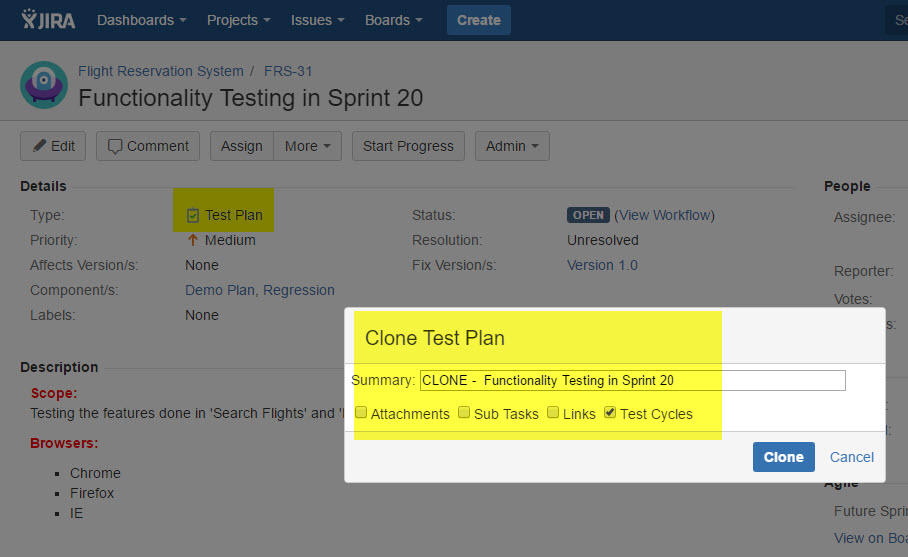The width and height of the screenshot is (908, 557).
Task: Open the Boards menu
Action: coord(393,20)
